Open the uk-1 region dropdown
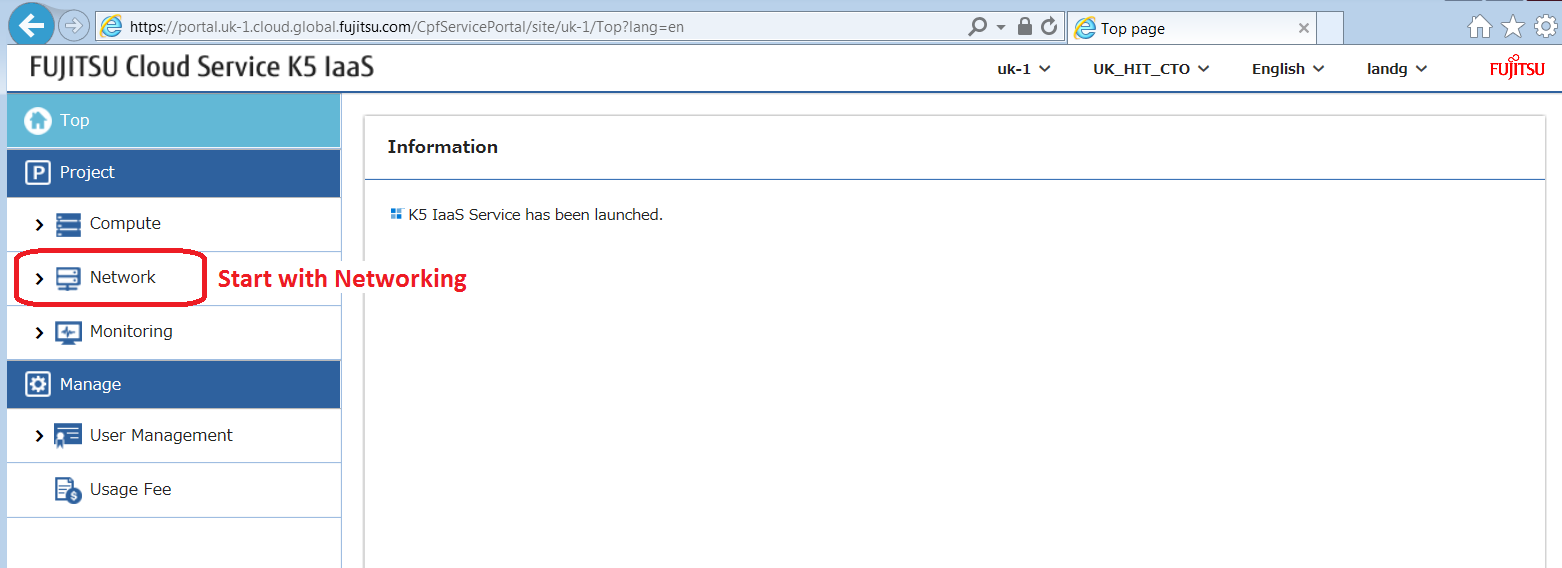 click(1024, 69)
